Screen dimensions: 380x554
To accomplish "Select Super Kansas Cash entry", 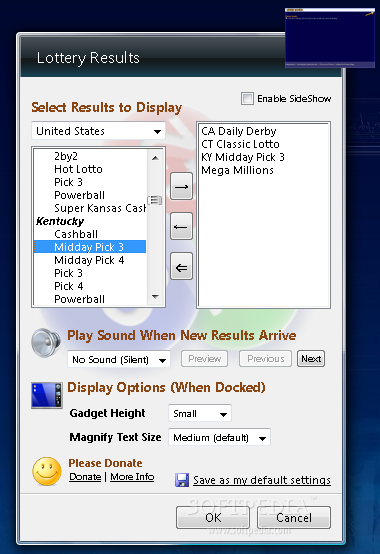I will 100,208.
